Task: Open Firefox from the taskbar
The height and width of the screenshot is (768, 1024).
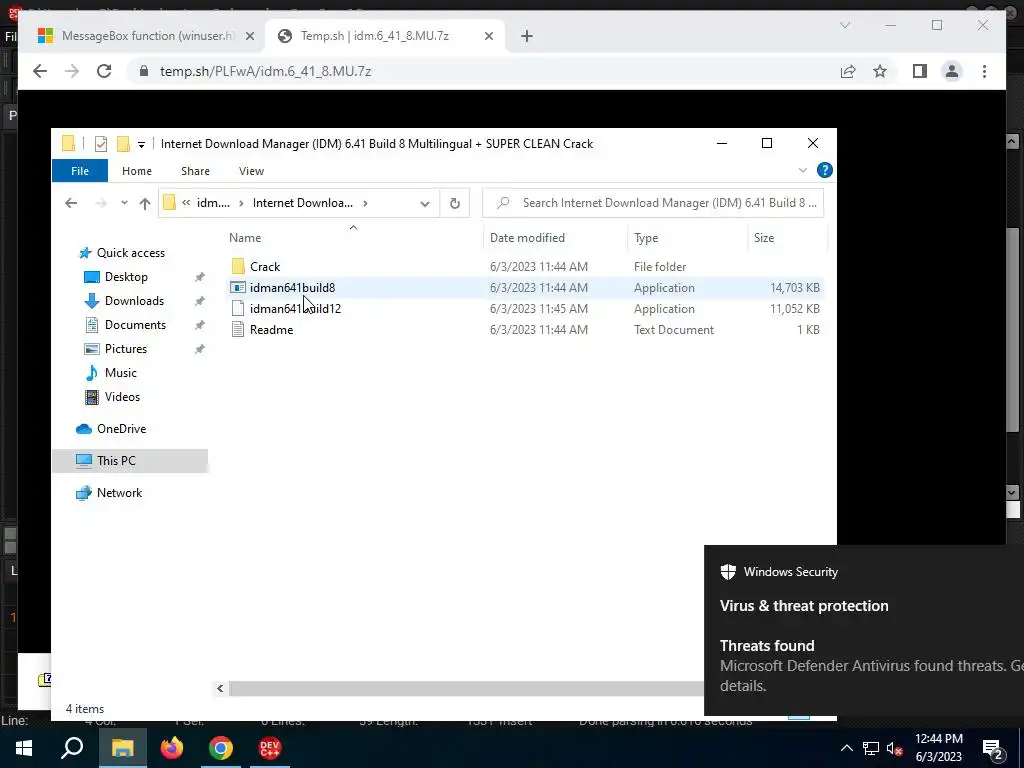Action: (172, 748)
